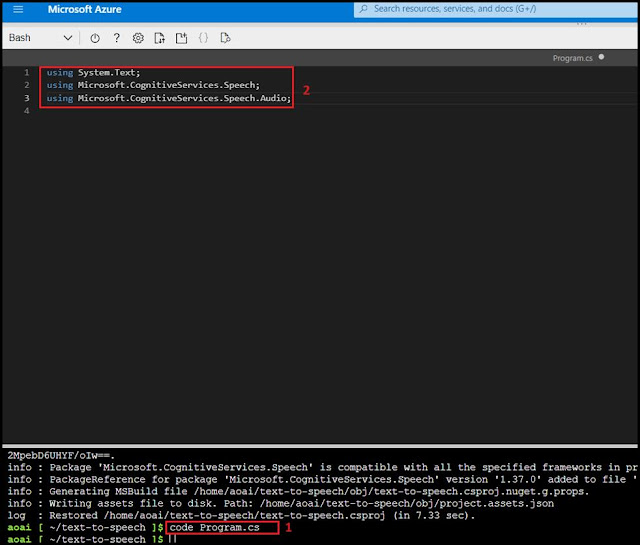The width and height of the screenshot is (640, 545).
Task: Click terminal text 'code Program.cs'
Action: pos(214,527)
